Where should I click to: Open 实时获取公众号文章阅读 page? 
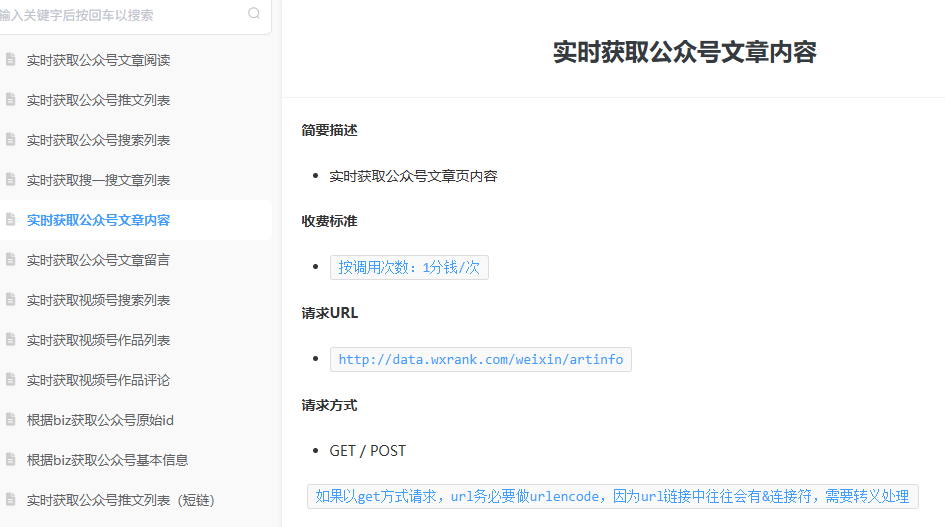click(98, 60)
